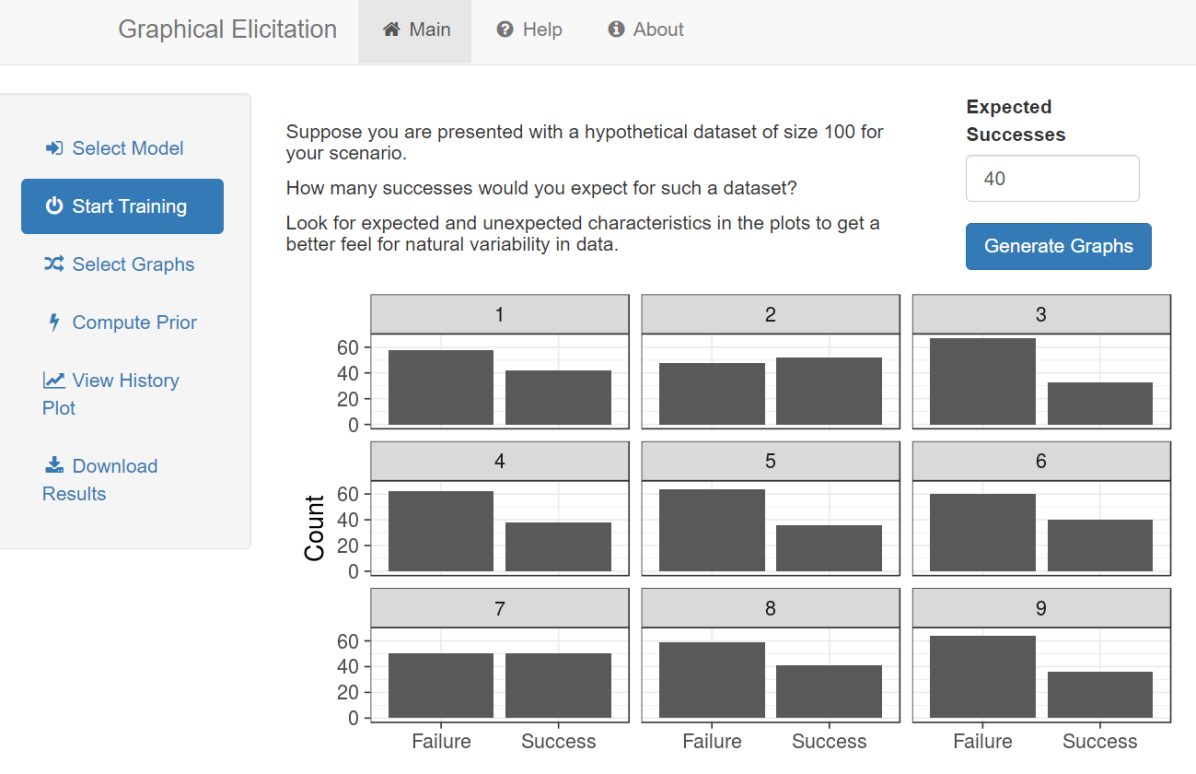Open the Compute Prior step
Viewport: 1196px width, 774px height.
click(134, 322)
